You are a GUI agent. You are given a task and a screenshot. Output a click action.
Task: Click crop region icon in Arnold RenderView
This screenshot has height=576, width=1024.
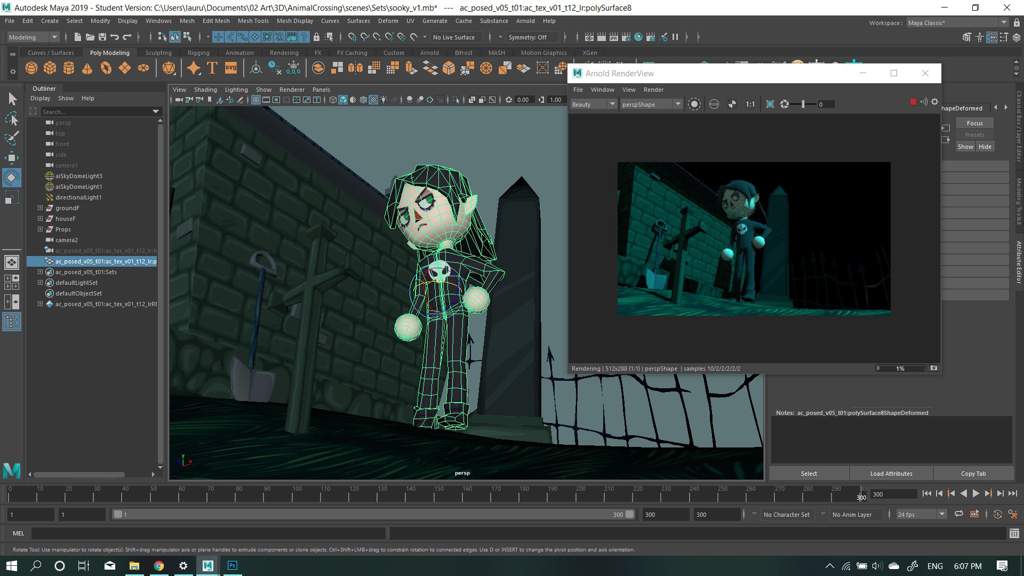coord(770,104)
